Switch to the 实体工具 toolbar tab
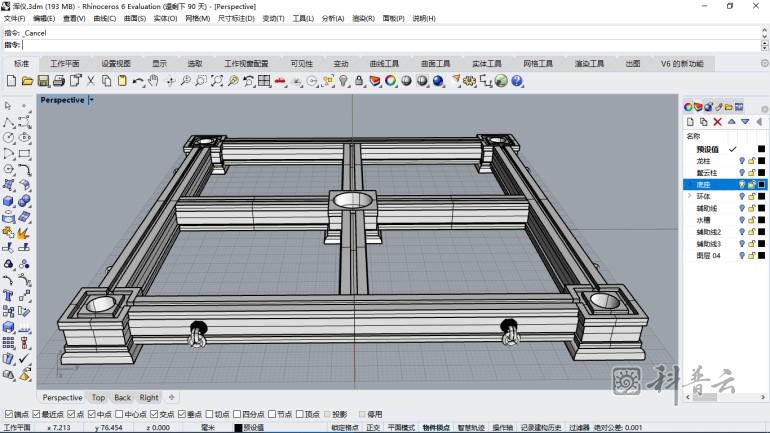 pos(487,64)
